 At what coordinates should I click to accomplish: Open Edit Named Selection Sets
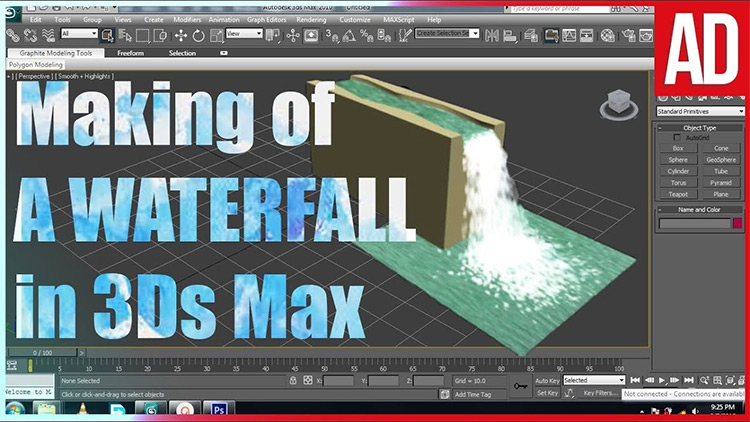(x=405, y=34)
